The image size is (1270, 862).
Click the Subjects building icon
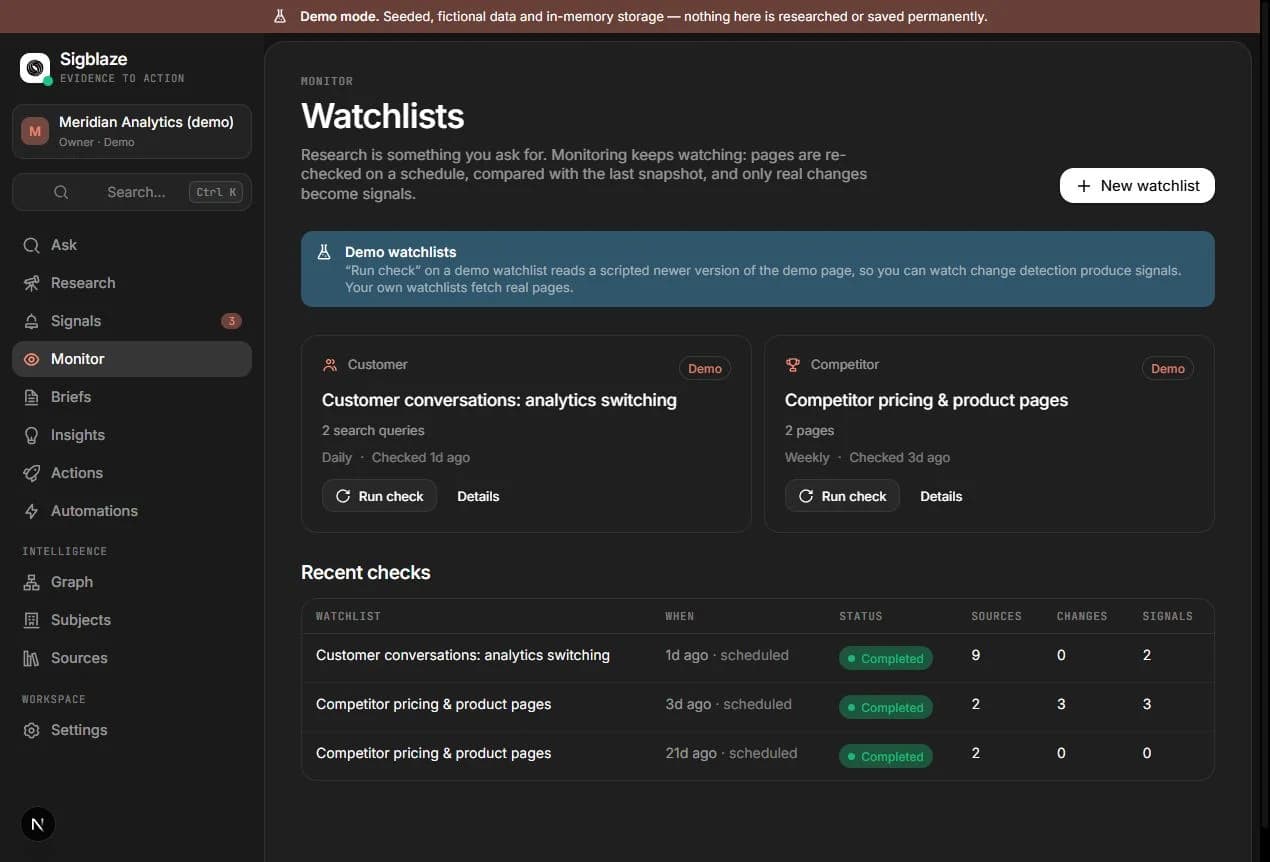pyautogui.click(x=32, y=620)
